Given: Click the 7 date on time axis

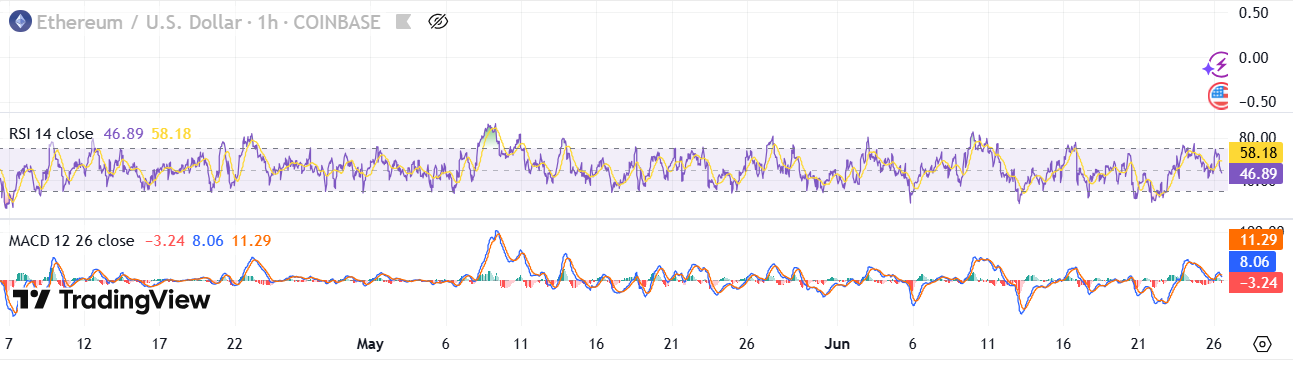Looking at the screenshot, I should tap(8, 344).
